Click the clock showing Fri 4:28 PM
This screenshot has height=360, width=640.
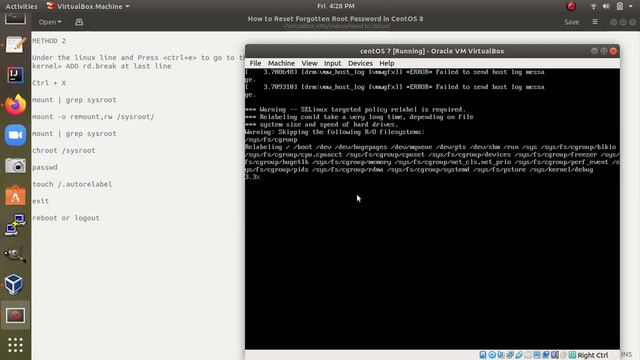coord(336,6)
